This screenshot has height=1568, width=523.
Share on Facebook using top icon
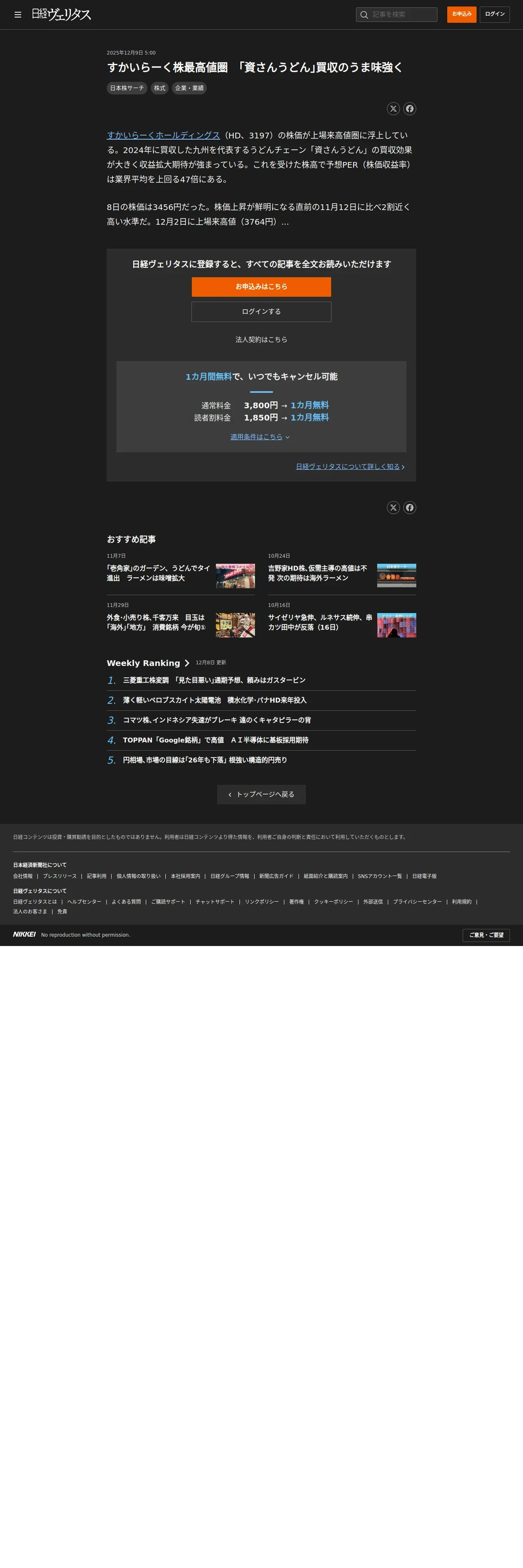pos(410,109)
